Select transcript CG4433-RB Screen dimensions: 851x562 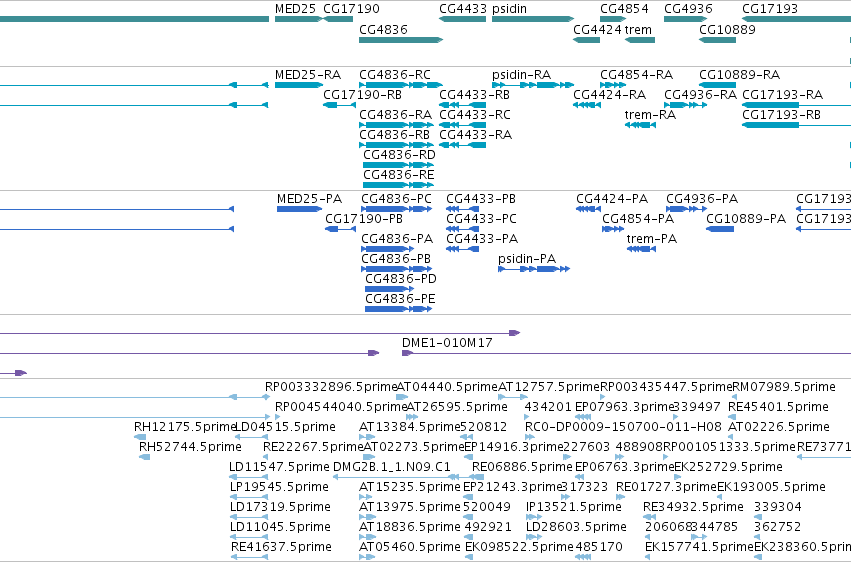click(x=474, y=94)
